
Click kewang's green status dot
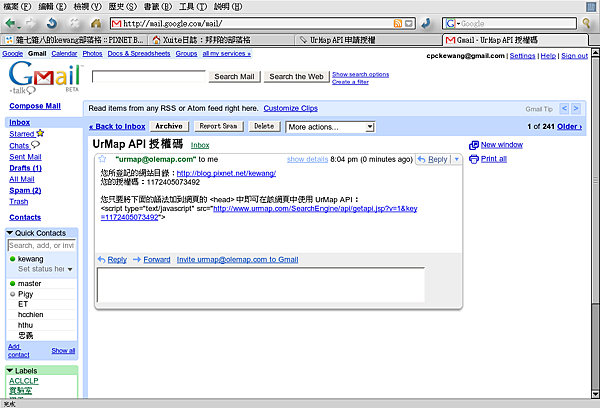[12, 259]
